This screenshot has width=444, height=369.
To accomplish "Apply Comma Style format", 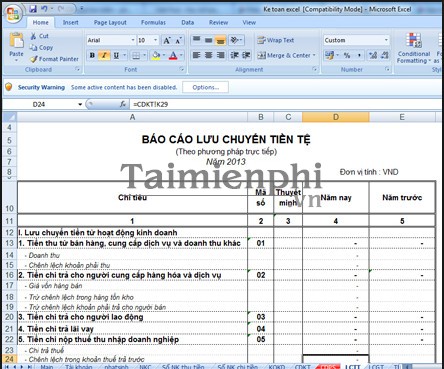I will pos(359,55).
